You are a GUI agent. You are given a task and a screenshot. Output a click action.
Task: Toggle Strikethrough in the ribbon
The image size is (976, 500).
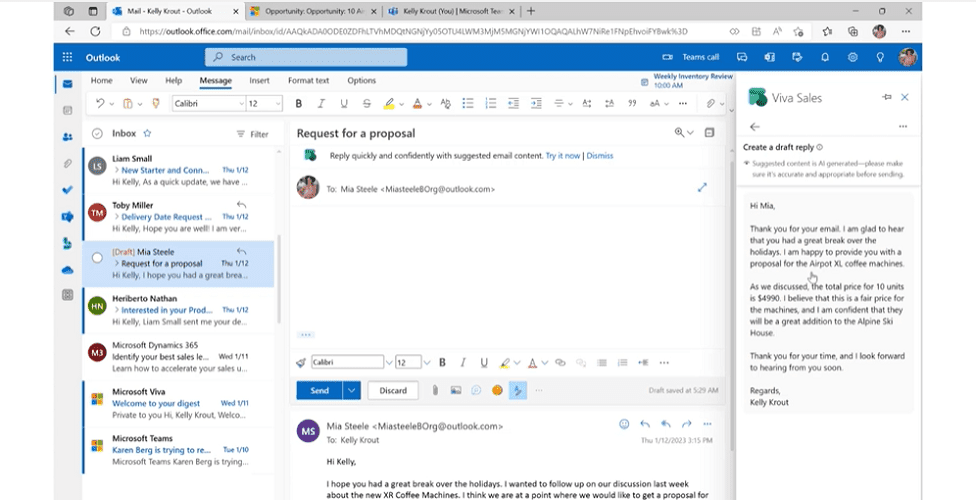pos(367,104)
